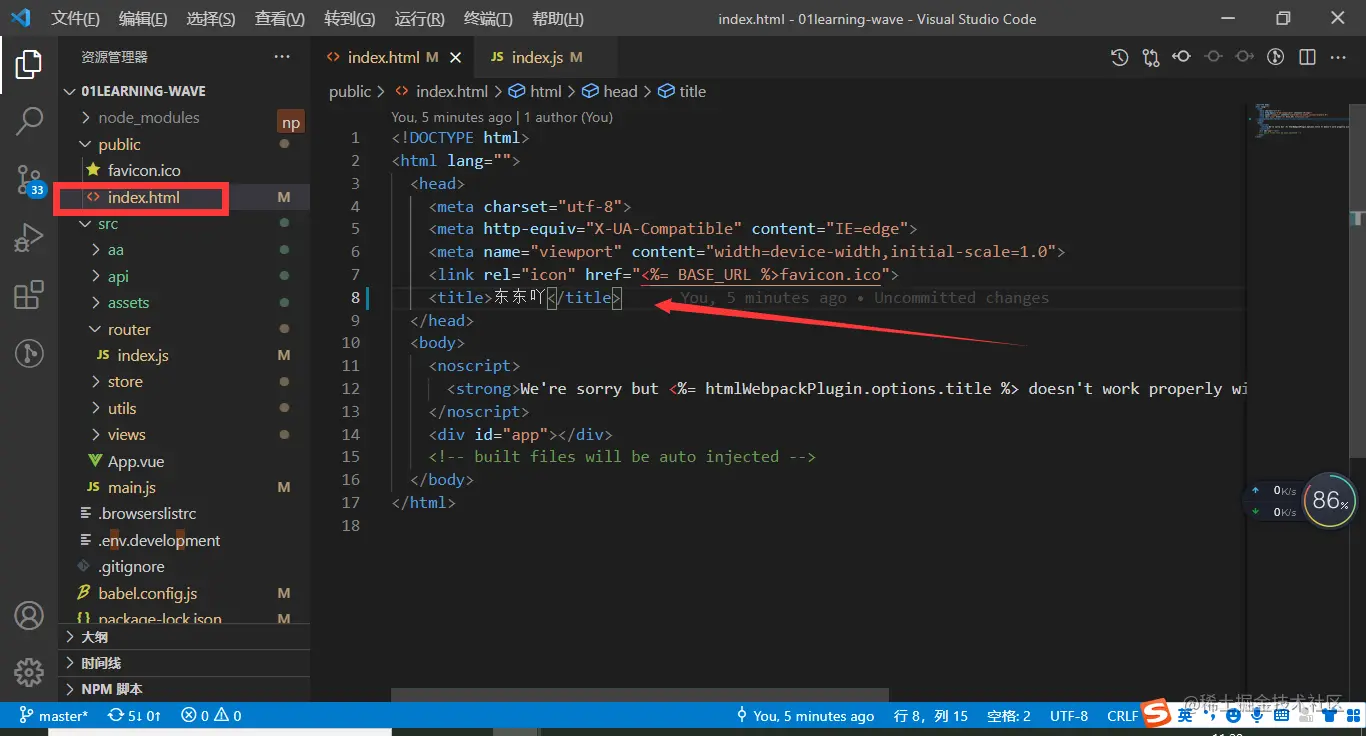Click the VS Code logo in title bar
1366x736 pixels.
[21, 18]
